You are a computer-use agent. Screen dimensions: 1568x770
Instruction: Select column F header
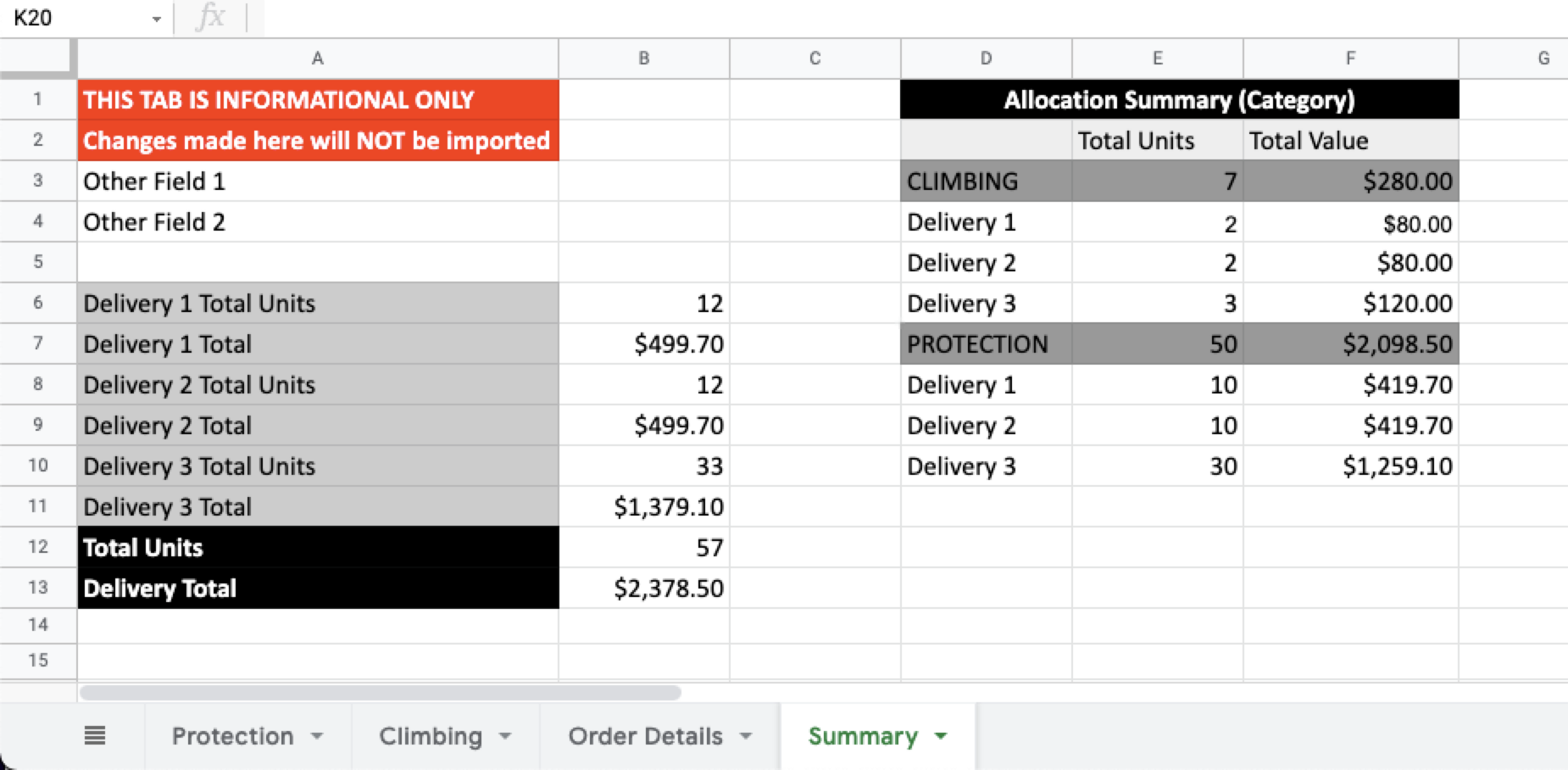tap(1349, 58)
